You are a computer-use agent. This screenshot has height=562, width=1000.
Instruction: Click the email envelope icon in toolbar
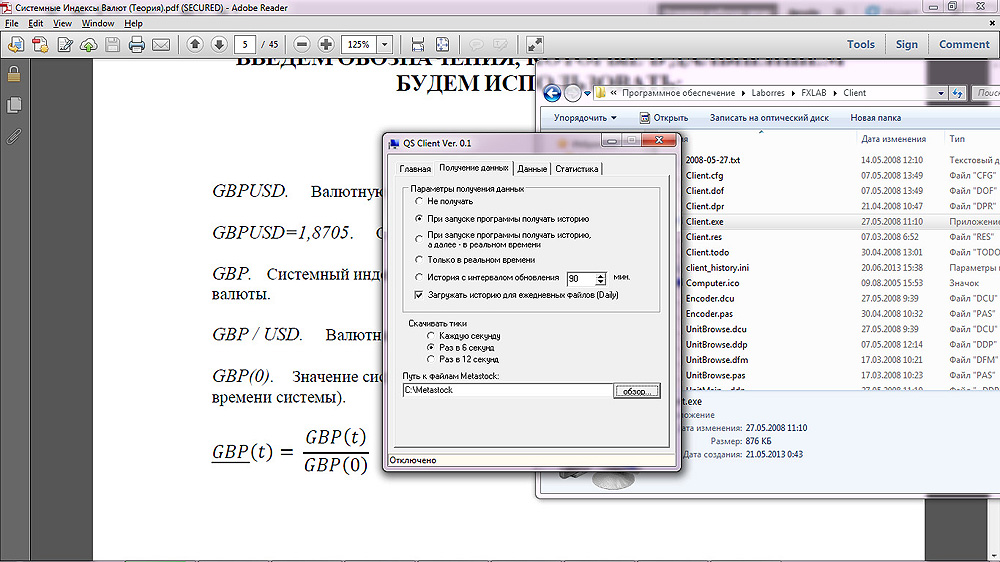tap(162, 44)
